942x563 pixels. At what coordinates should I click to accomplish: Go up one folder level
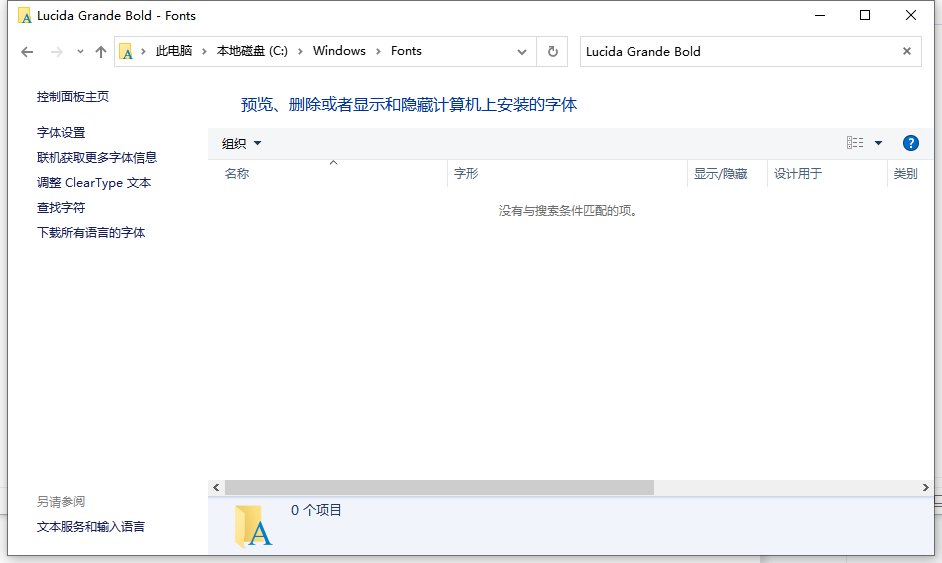101,52
